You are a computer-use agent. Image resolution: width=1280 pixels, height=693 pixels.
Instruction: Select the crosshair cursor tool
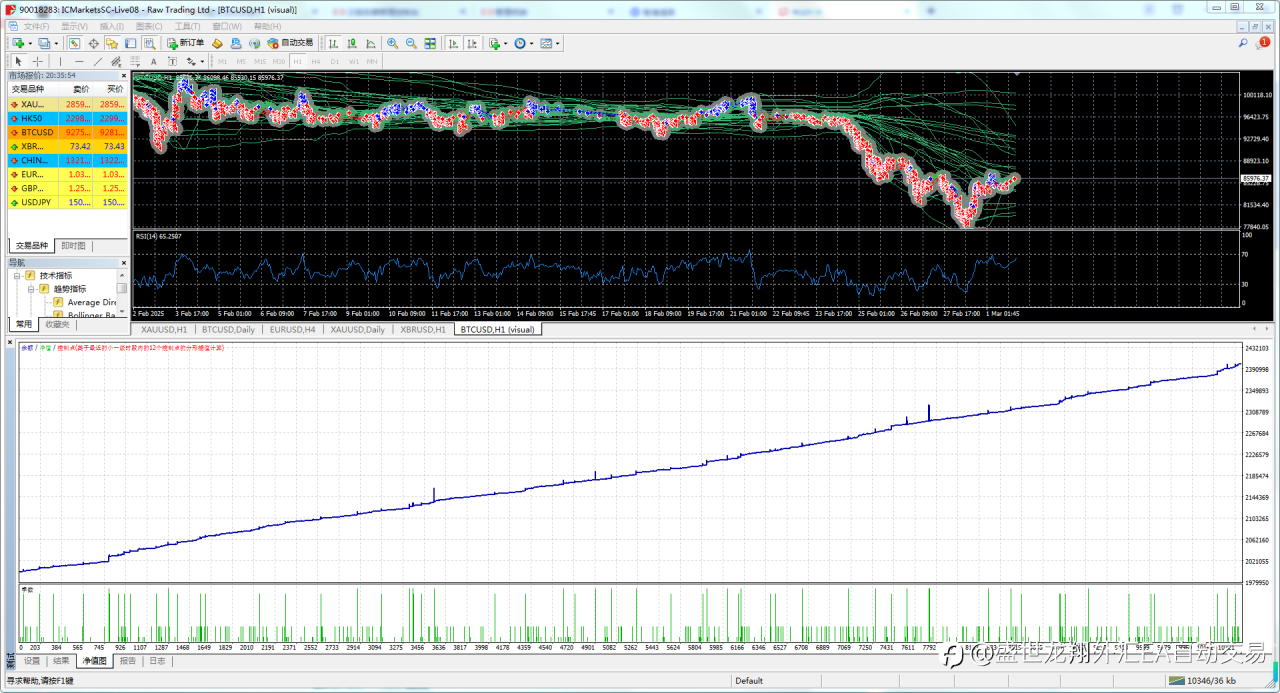pos(37,62)
